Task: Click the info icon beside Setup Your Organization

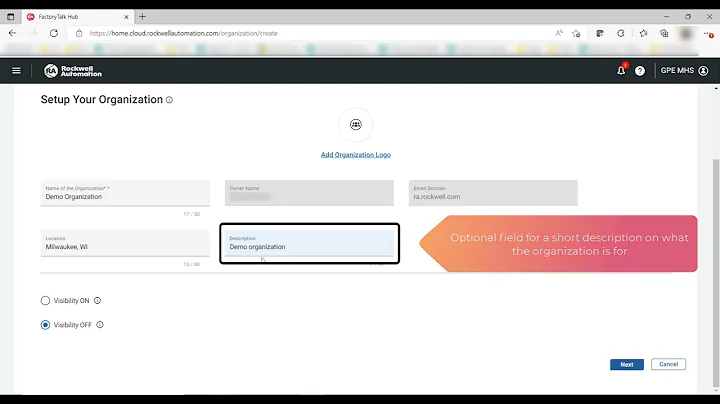Action: [x=169, y=100]
